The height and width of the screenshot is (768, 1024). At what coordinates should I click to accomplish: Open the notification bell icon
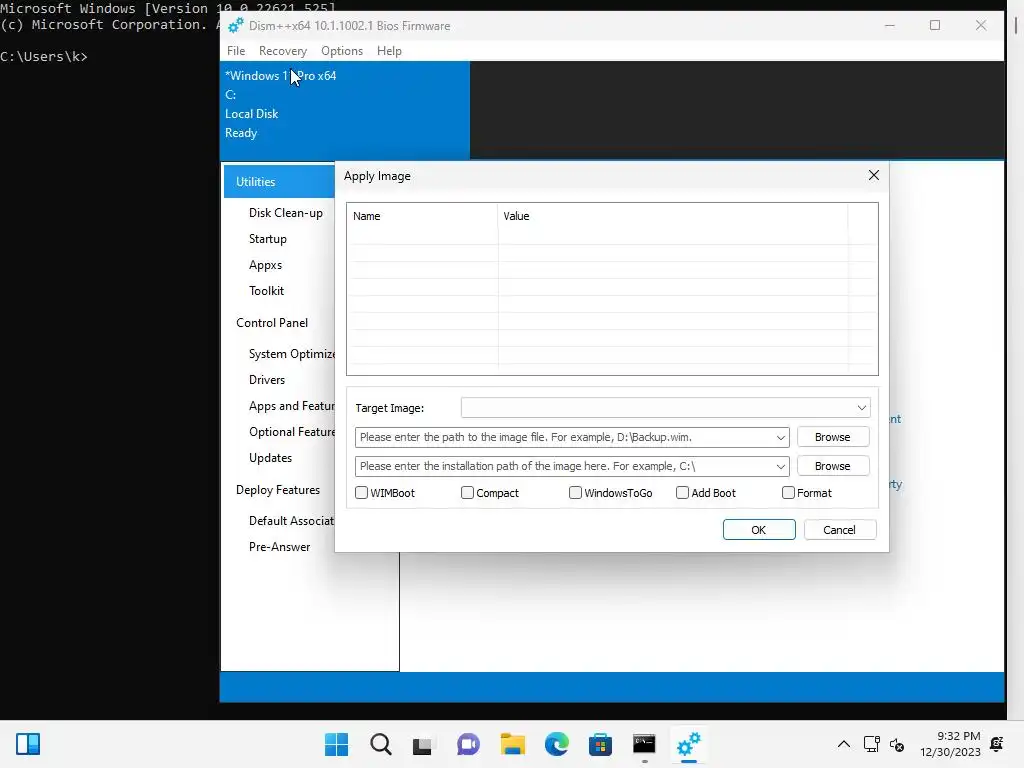pos(997,744)
